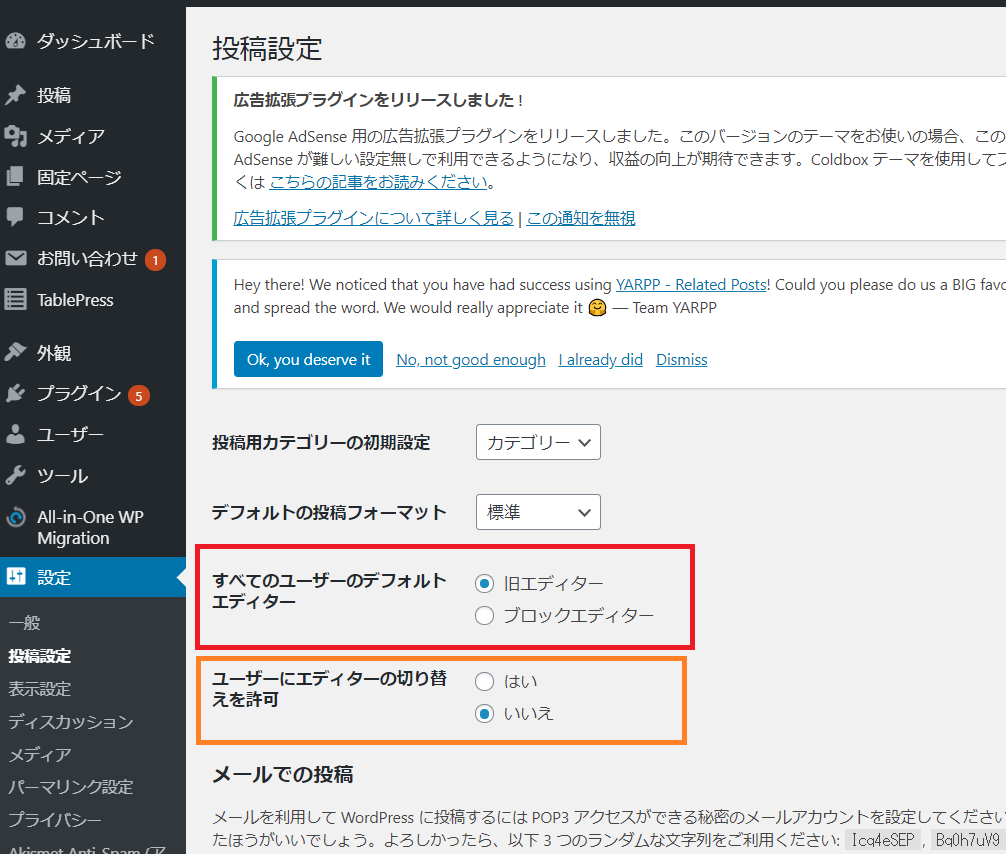Select the ブロックエディター radio button
The image size is (1006, 854).
pos(485,616)
